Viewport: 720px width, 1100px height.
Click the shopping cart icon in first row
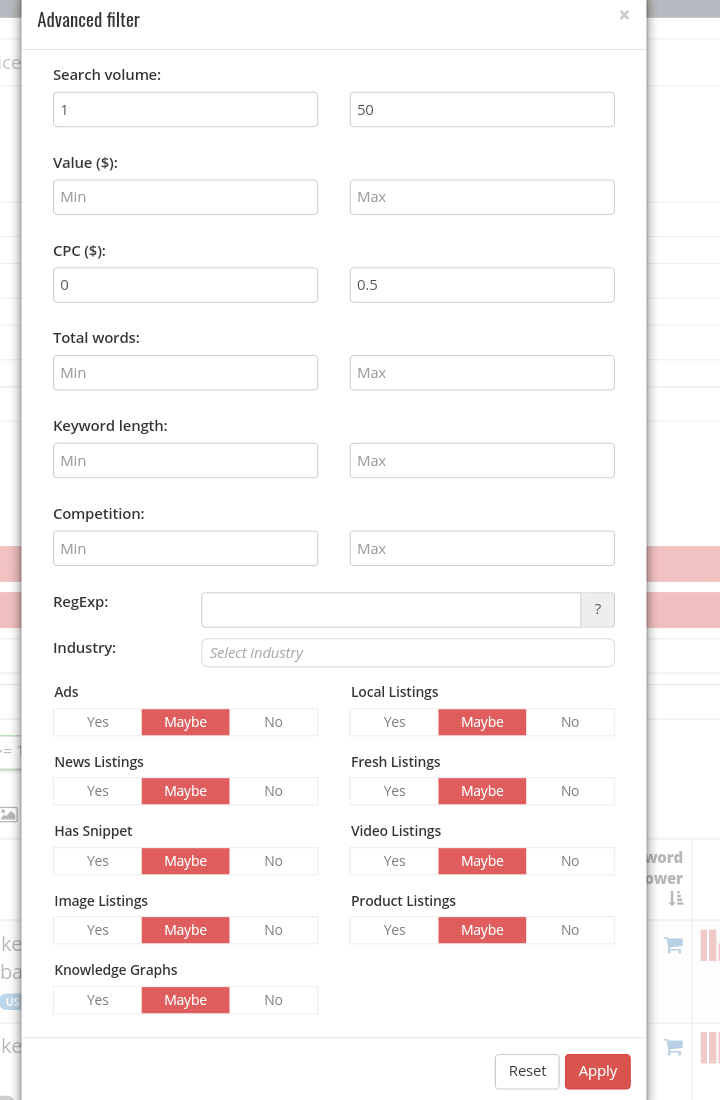674,945
